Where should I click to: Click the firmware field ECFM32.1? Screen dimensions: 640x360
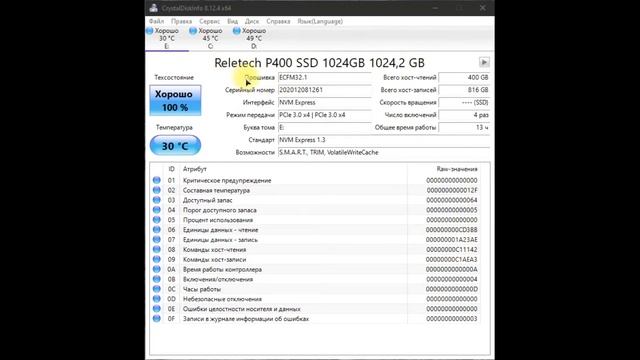tap(324, 77)
